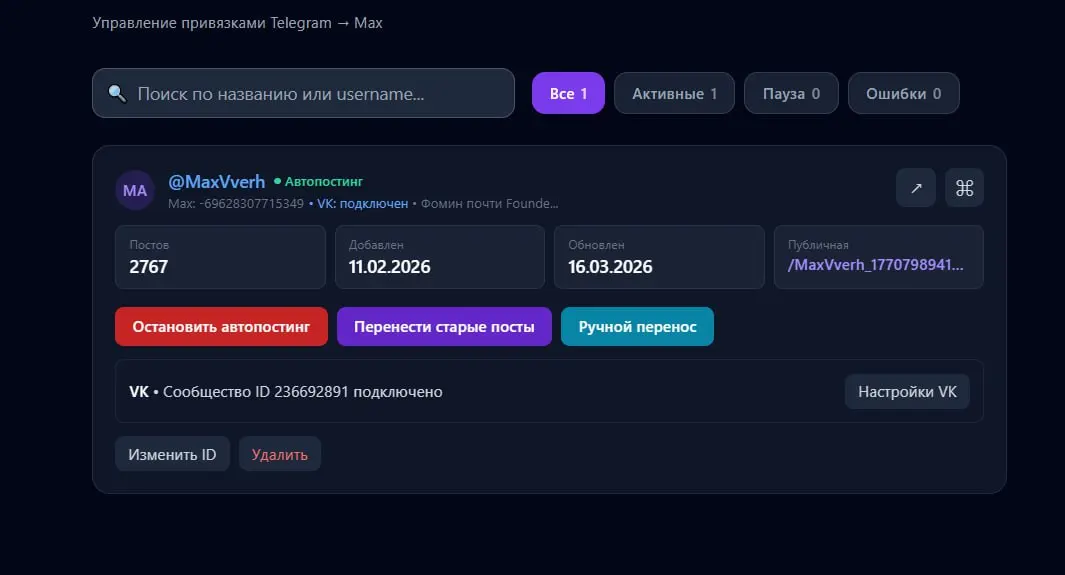The width and height of the screenshot is (1065, 575).
Task: Open the external link arrow icon
Action: click(916, 188)
